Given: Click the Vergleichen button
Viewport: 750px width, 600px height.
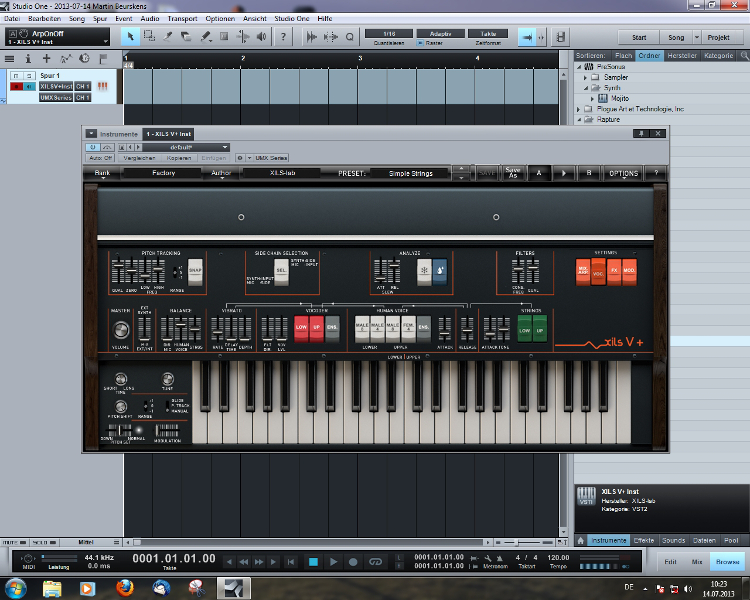Looking at the screenshot, I should tap(139, 158).
